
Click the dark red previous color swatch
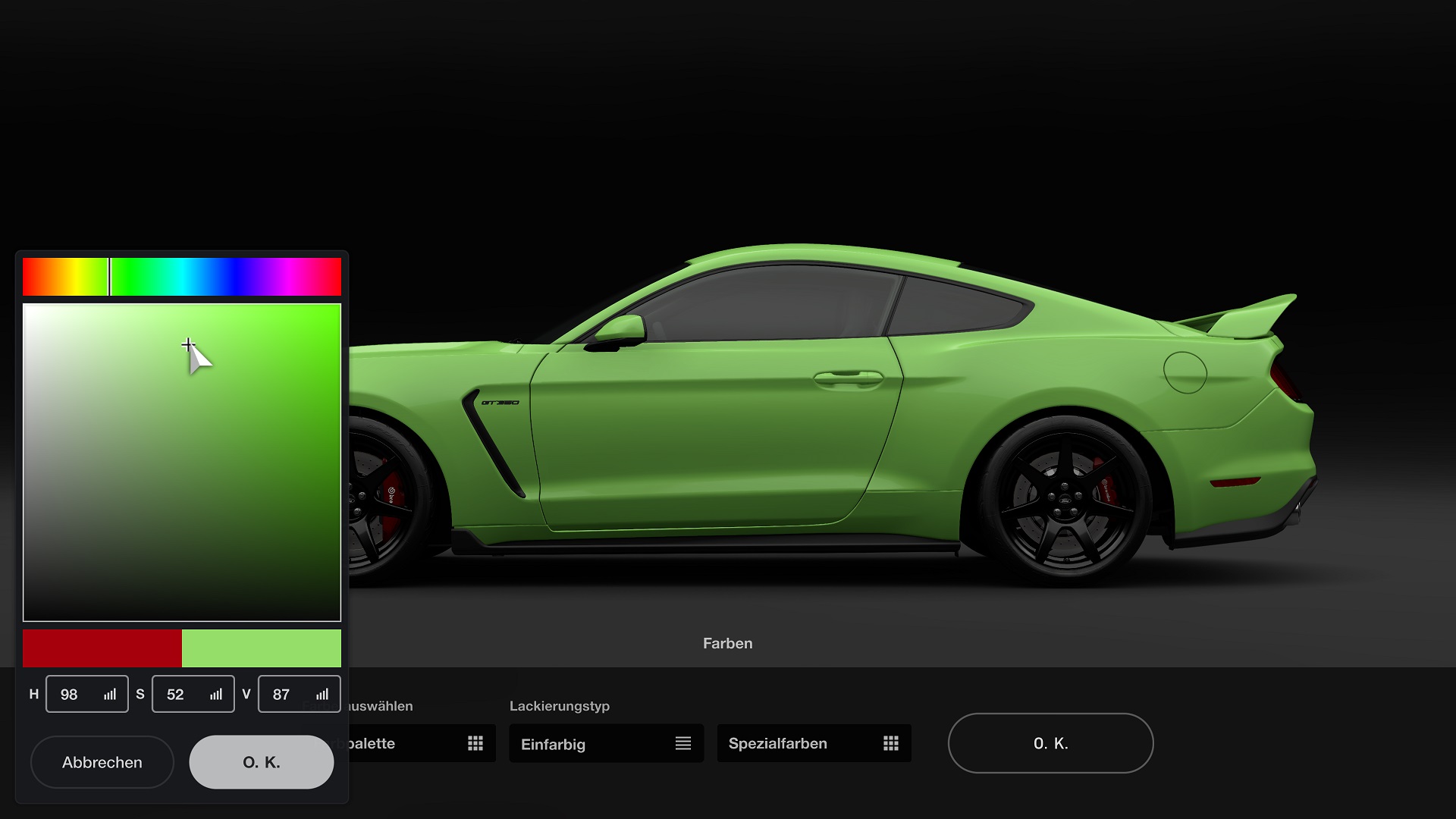(102, 648)
